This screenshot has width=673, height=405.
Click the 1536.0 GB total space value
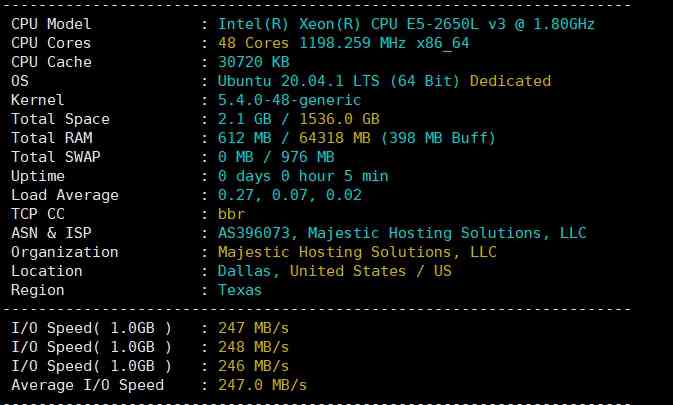(339, 119)
